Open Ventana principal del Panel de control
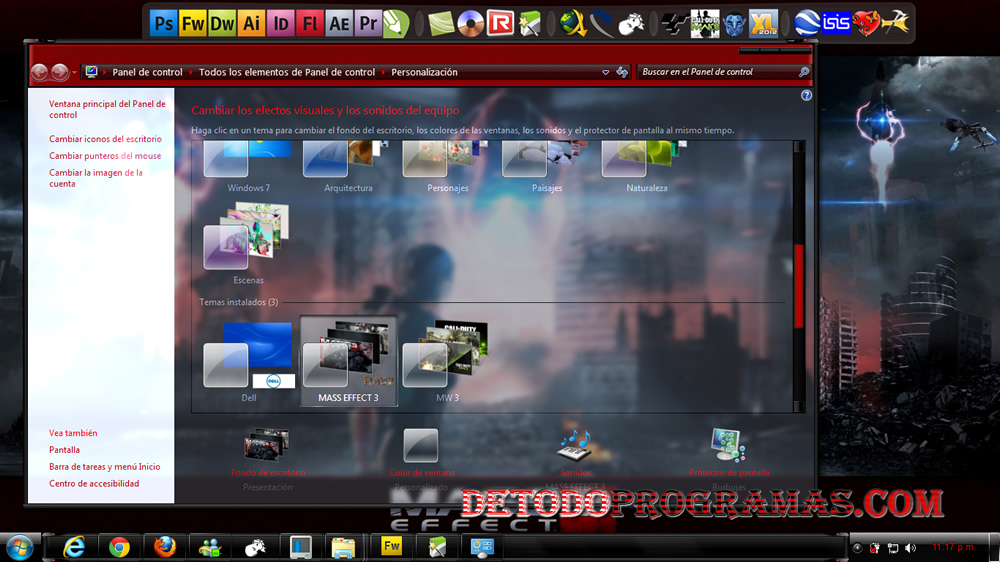This screenshot has height=562, width=1000. (107, 109)
